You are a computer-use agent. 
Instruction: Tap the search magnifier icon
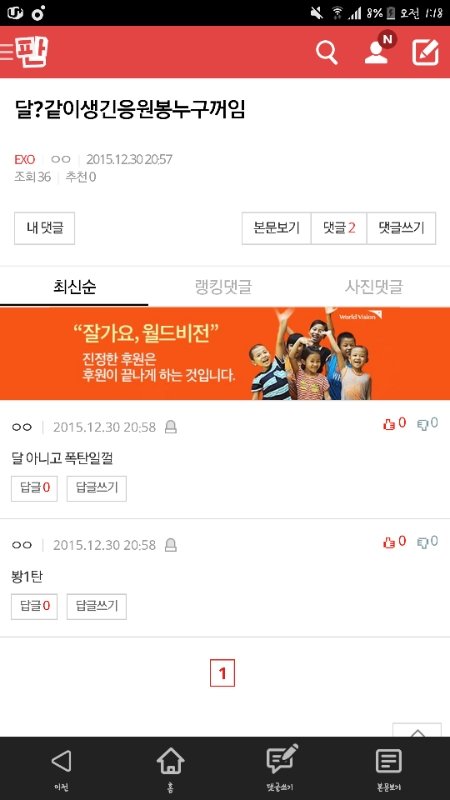(327, 53)
